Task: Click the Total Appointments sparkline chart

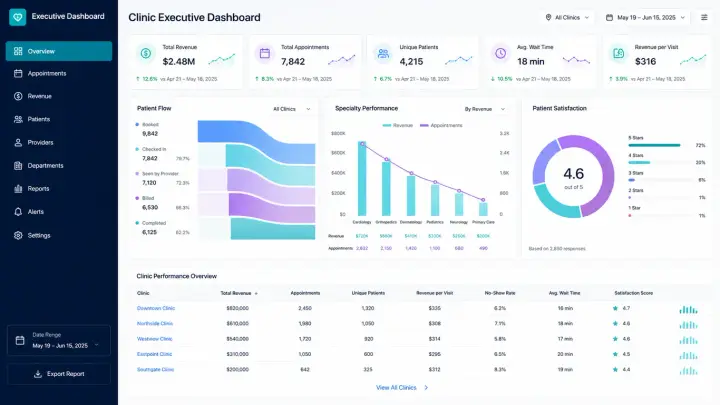Action: click(x=342, y=60)
